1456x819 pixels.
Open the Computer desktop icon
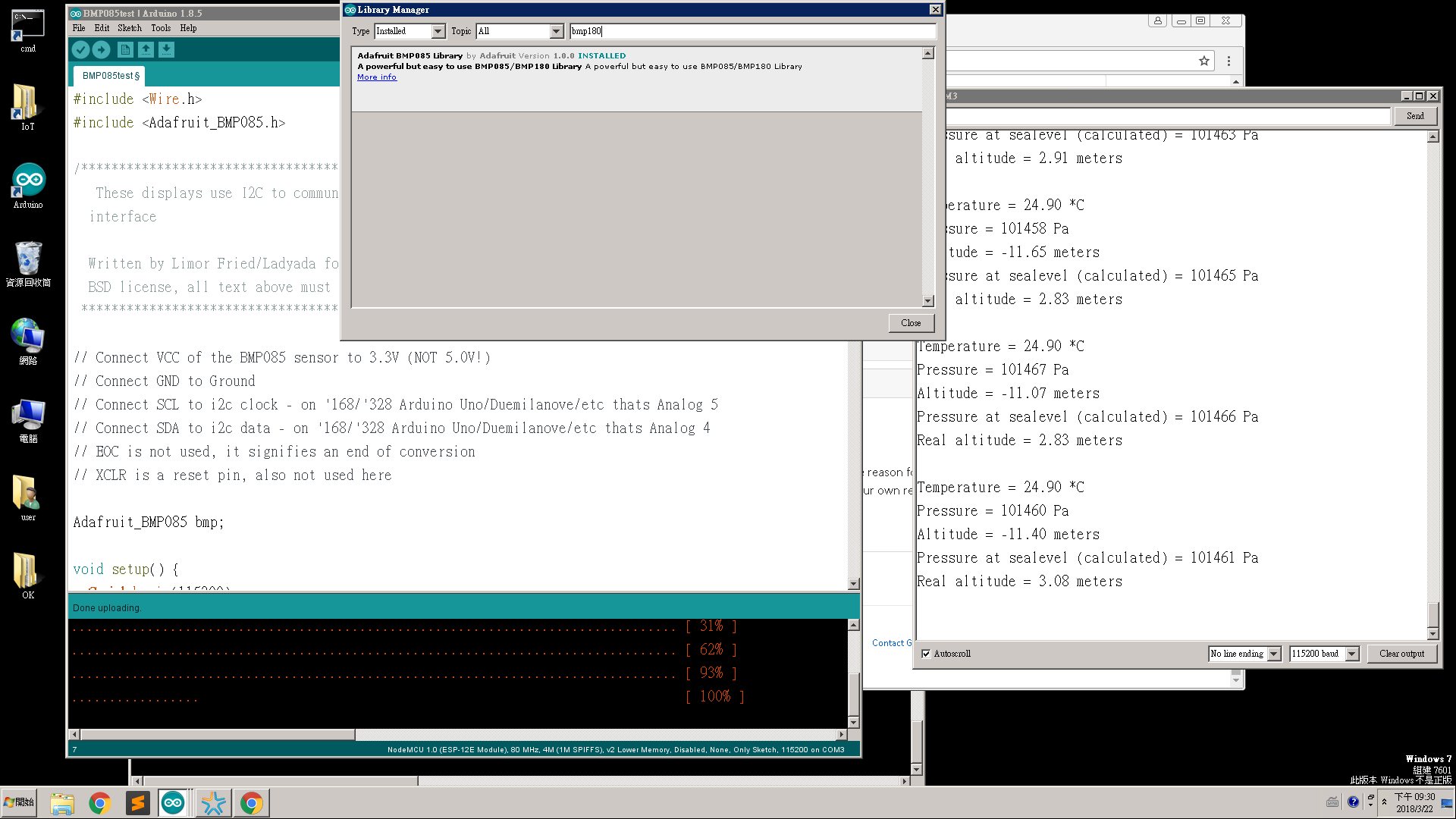tap(28, 420)
